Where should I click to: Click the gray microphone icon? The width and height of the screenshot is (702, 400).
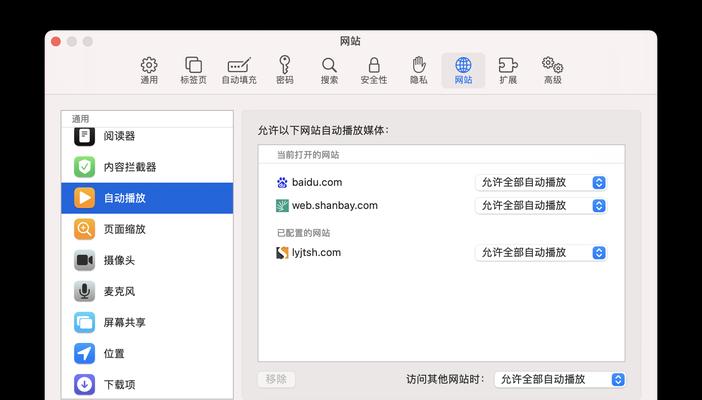click(85, 291)
